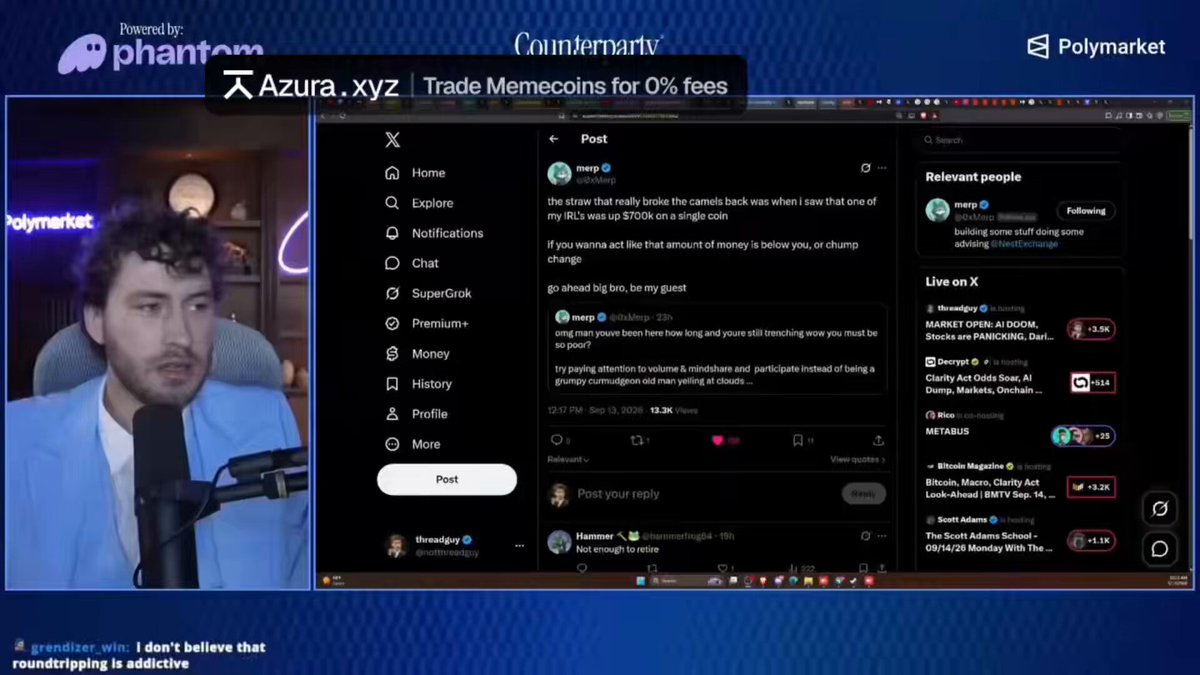The height and width of the screenshot is (675, 1200).
Task: Open the Premium+ sidebar item
Action: click(x=427, y=323)
